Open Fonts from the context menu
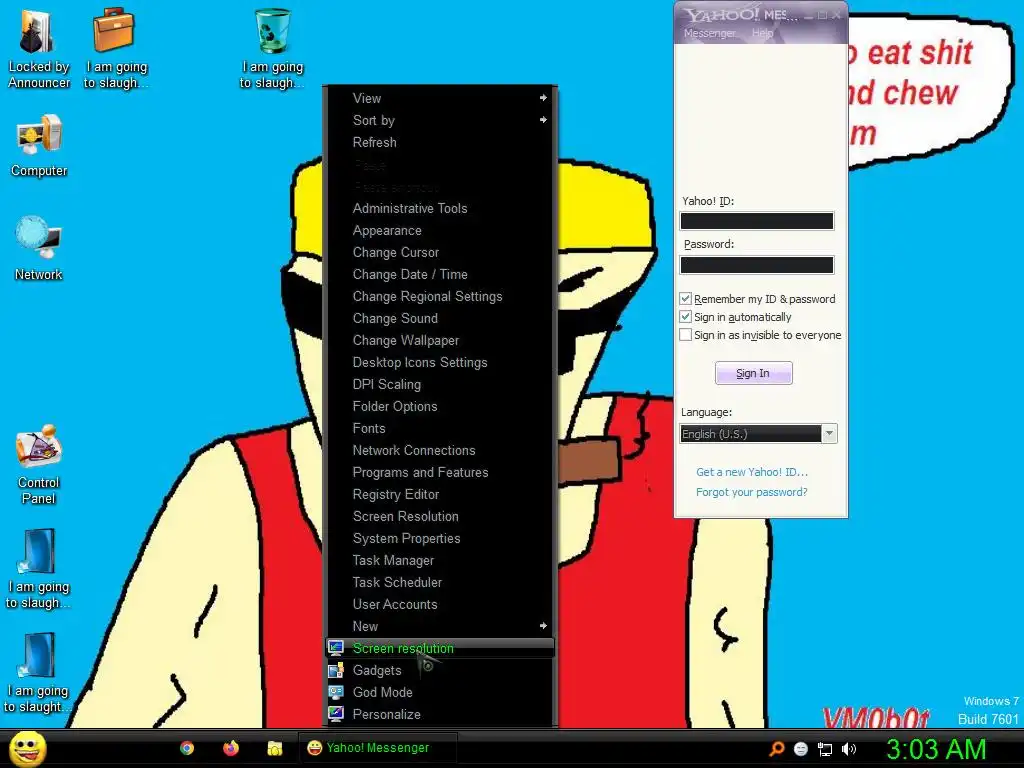This screenshot has width=1024, height=768. click(x=441, y=428)
